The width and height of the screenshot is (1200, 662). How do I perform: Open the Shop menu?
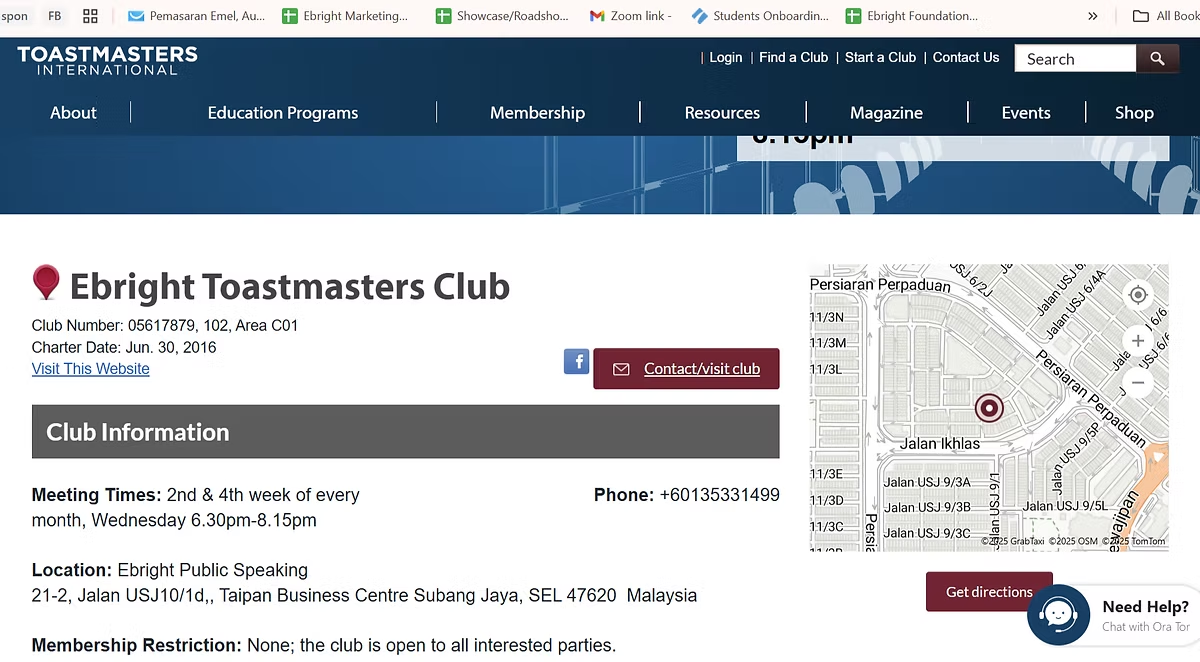pyautogui.click(x=1134, y=113)
